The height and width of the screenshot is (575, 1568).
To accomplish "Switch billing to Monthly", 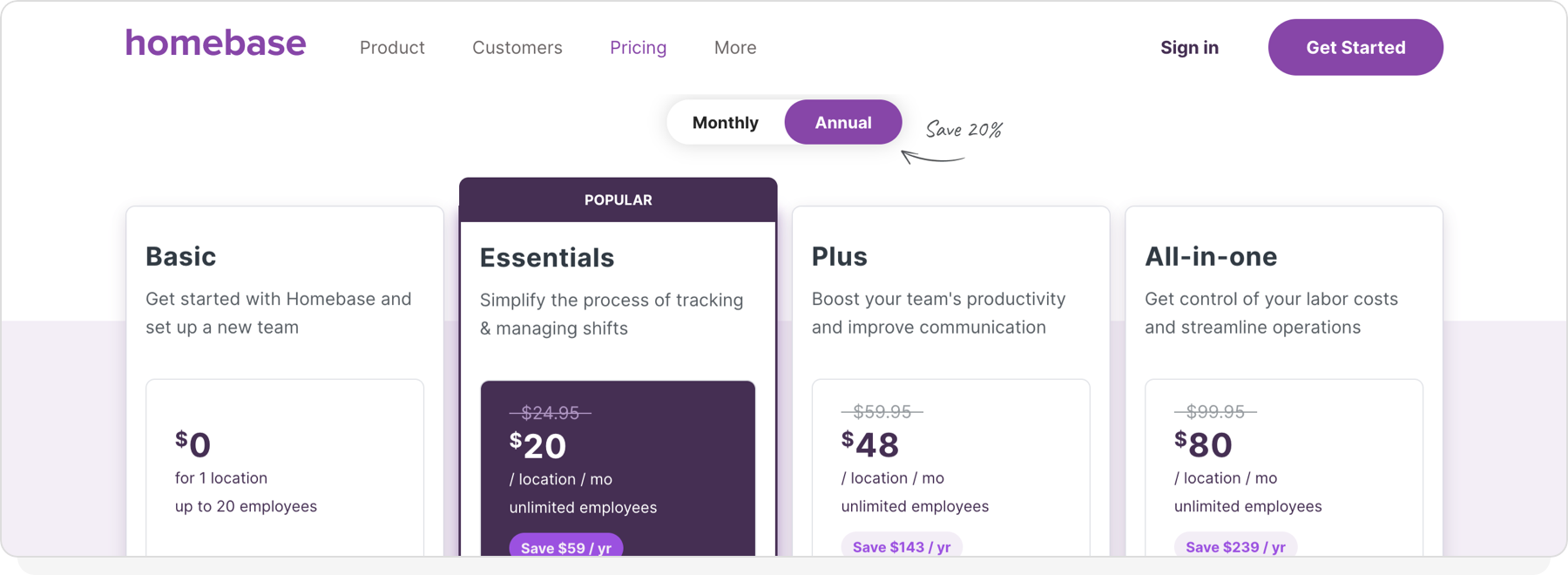I will coord(726,122).
